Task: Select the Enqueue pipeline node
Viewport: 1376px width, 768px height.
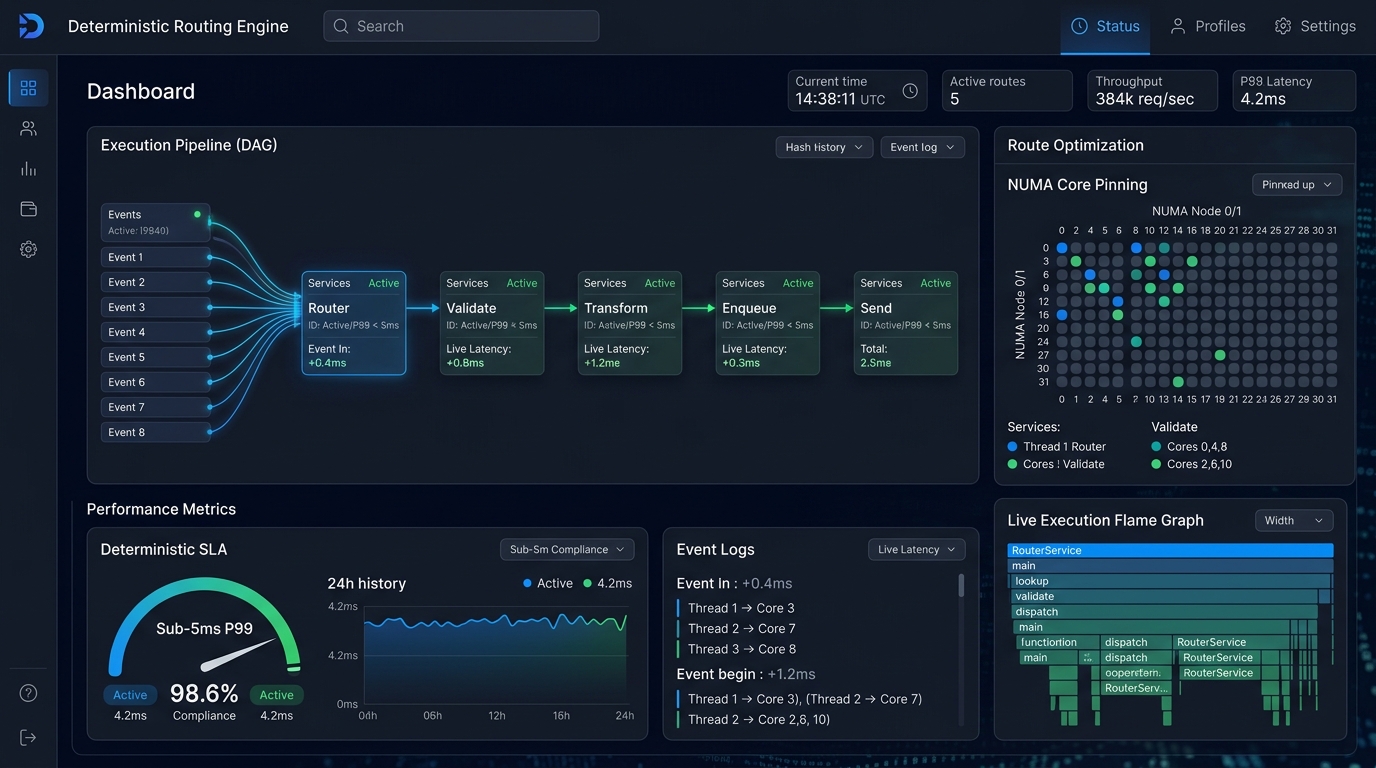Action: (x=768, y=323)
